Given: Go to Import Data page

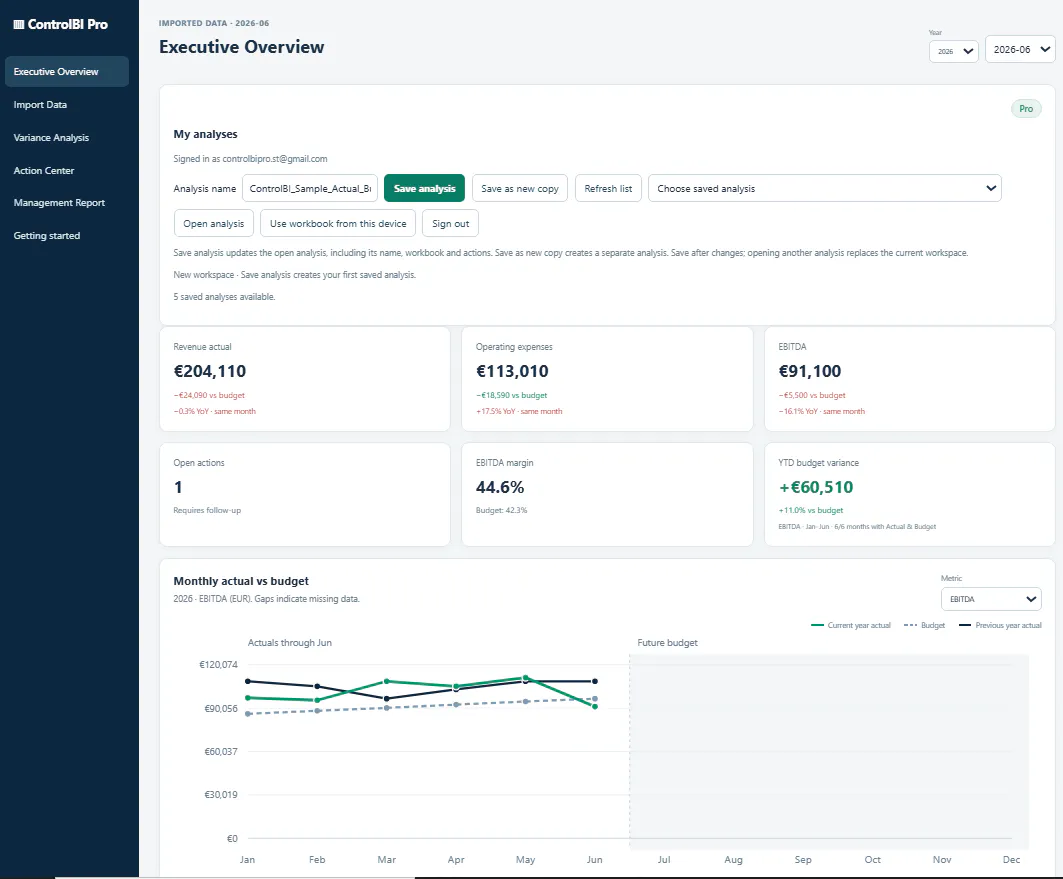Looking at the screenshot, I should (x=40, y=105).
